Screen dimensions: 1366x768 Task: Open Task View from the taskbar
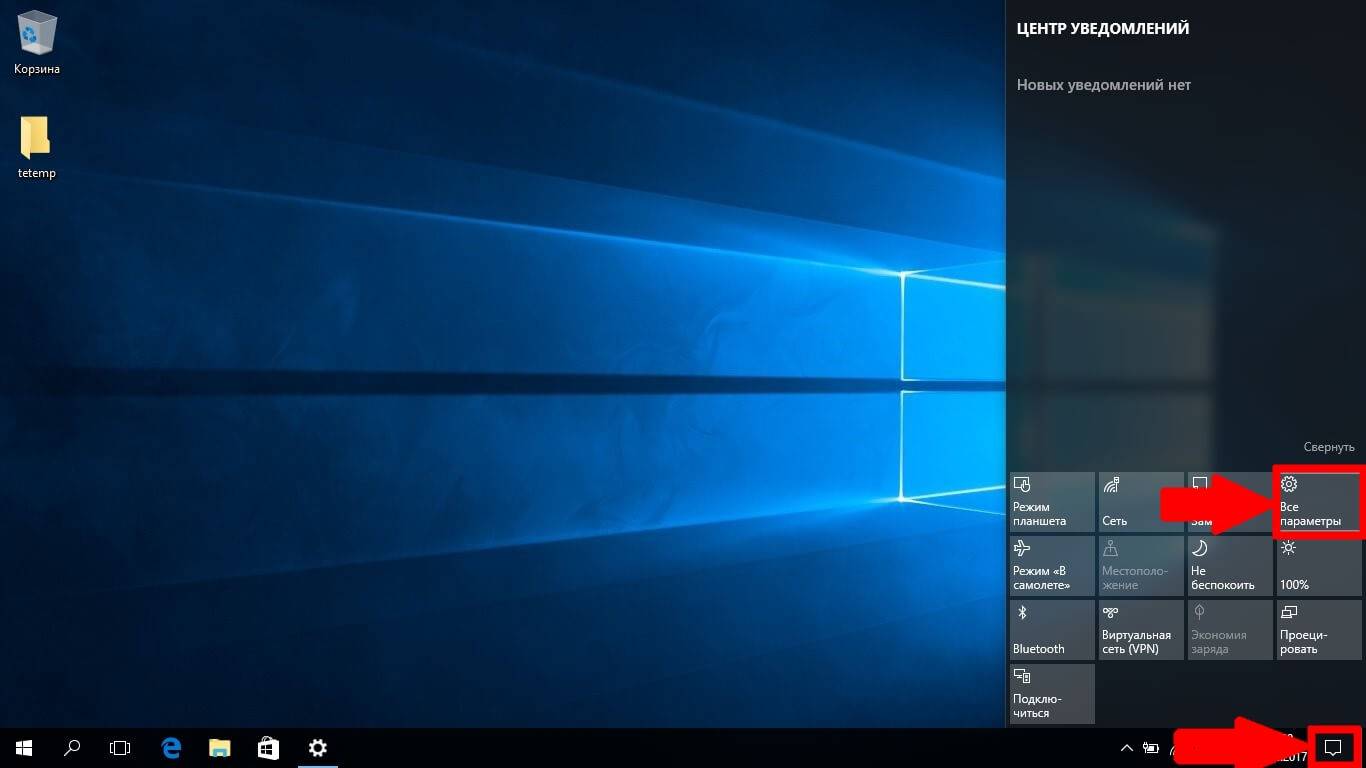coord(120,747)
